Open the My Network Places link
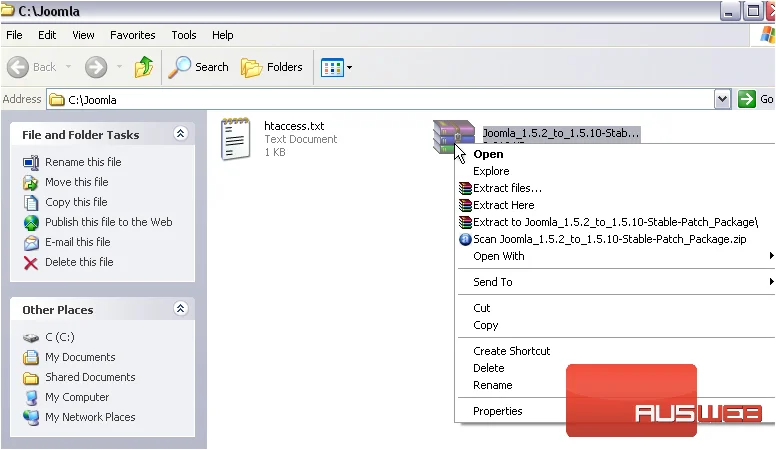Image resolution: width=776 pixels, height=450 pixels. coord(90,417)
